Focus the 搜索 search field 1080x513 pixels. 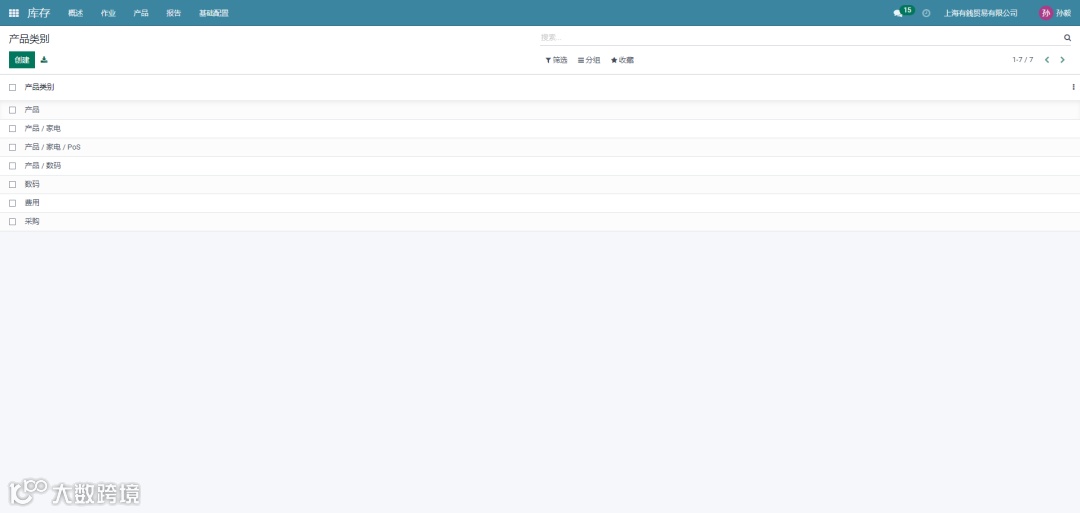pos(799,38)
